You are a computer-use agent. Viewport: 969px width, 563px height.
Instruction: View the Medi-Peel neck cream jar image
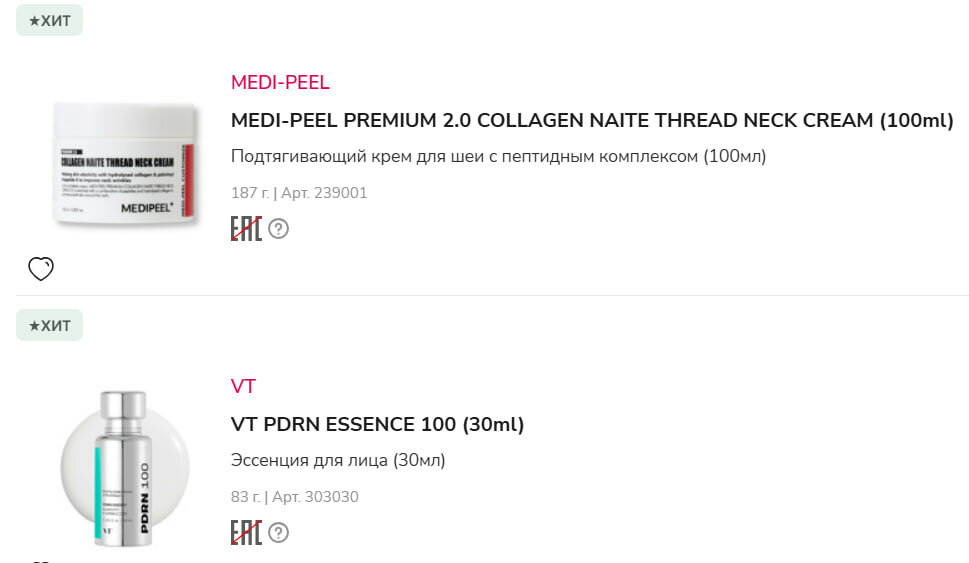[125, 165]
